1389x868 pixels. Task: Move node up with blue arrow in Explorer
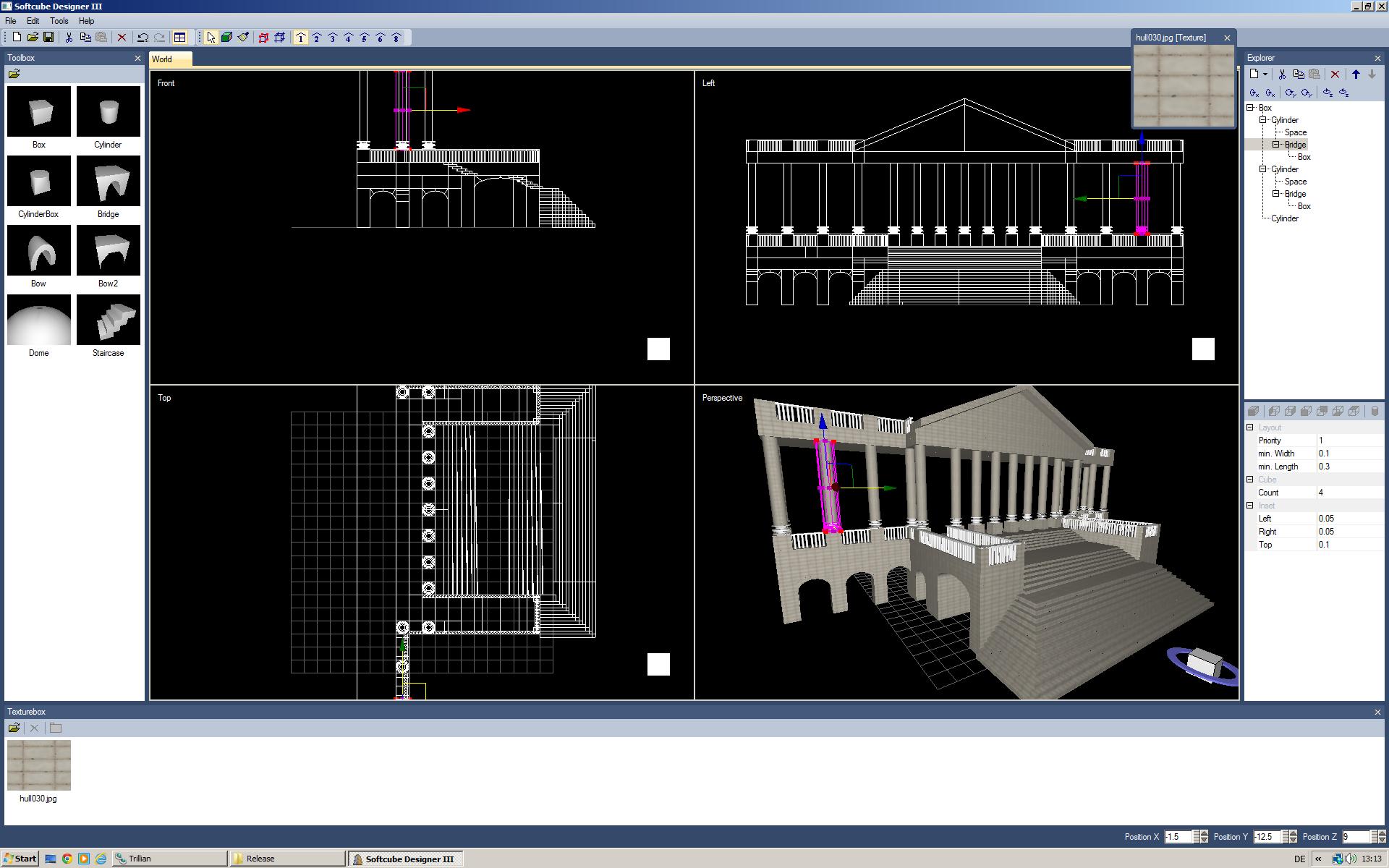tap(1356, 75)
